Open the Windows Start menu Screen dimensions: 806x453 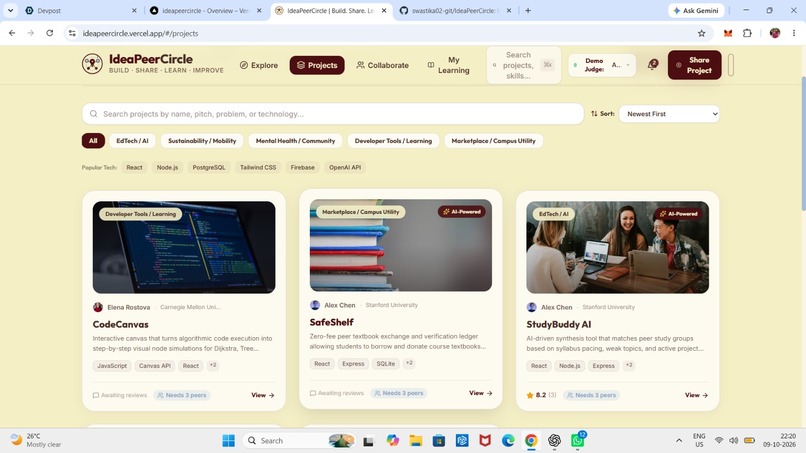(x=229, y=441)
